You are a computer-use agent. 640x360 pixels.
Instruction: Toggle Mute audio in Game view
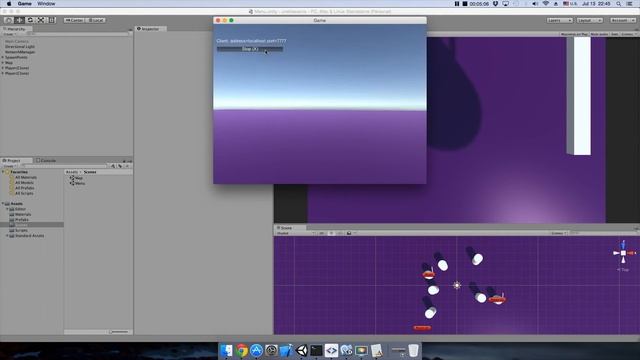(599, 34)
